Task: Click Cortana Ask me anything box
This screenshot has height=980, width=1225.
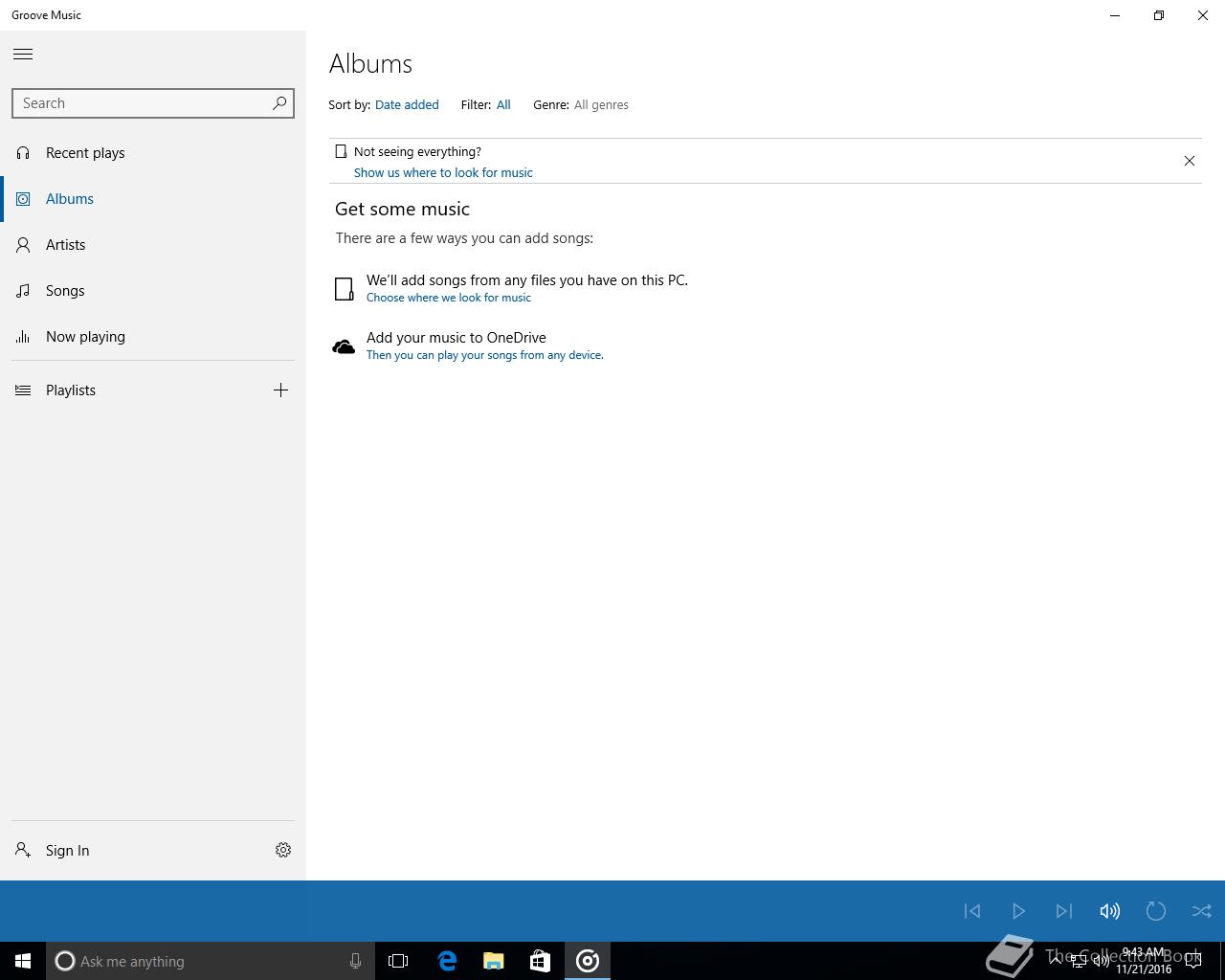Action: click(209, 961)
